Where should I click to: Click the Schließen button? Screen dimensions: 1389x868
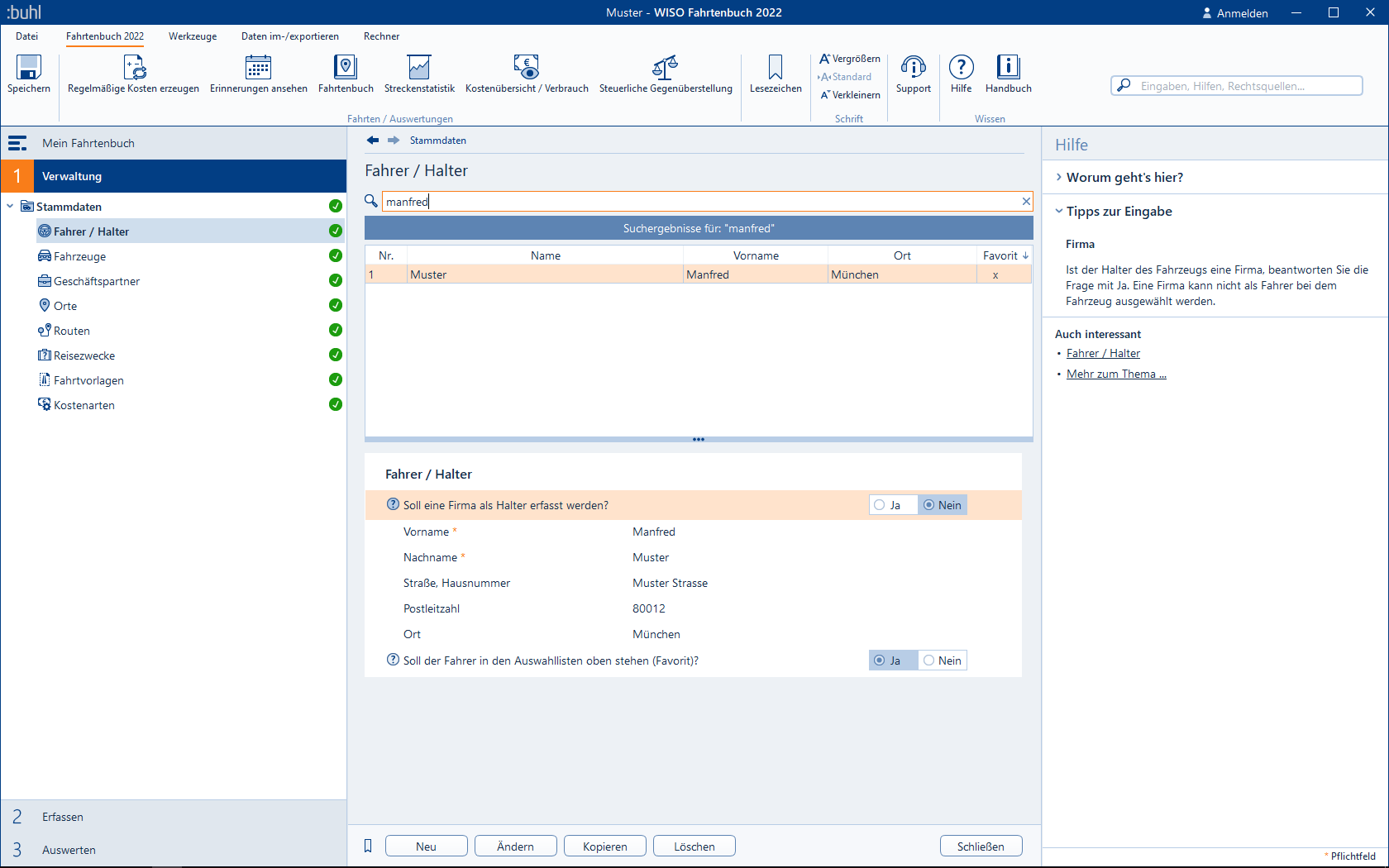click(x=981, y=846)
